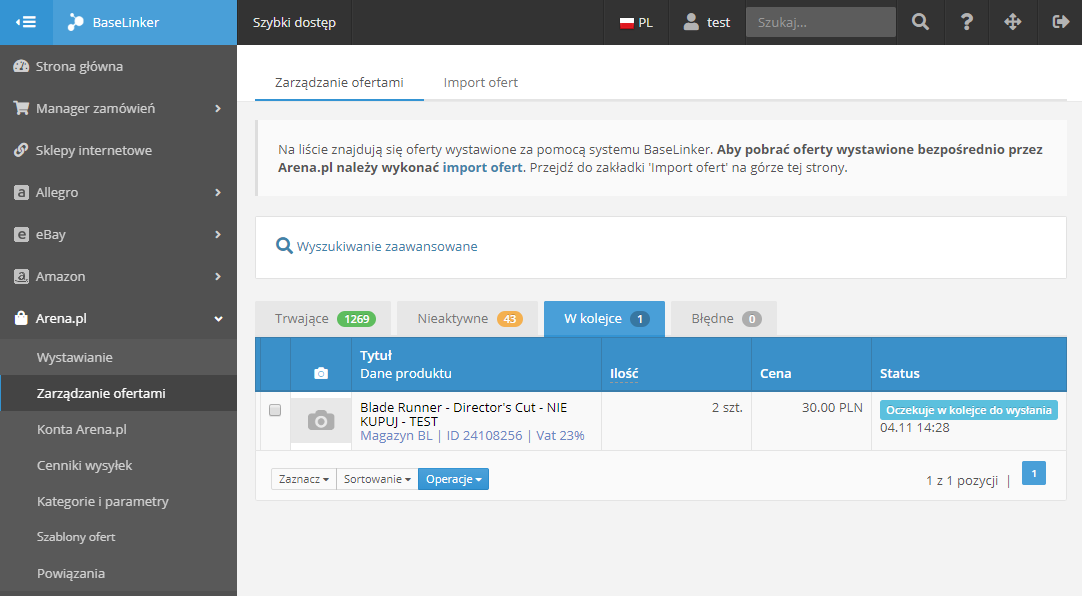Log out using the exit arrow icon

click(x=1060, y=22)
